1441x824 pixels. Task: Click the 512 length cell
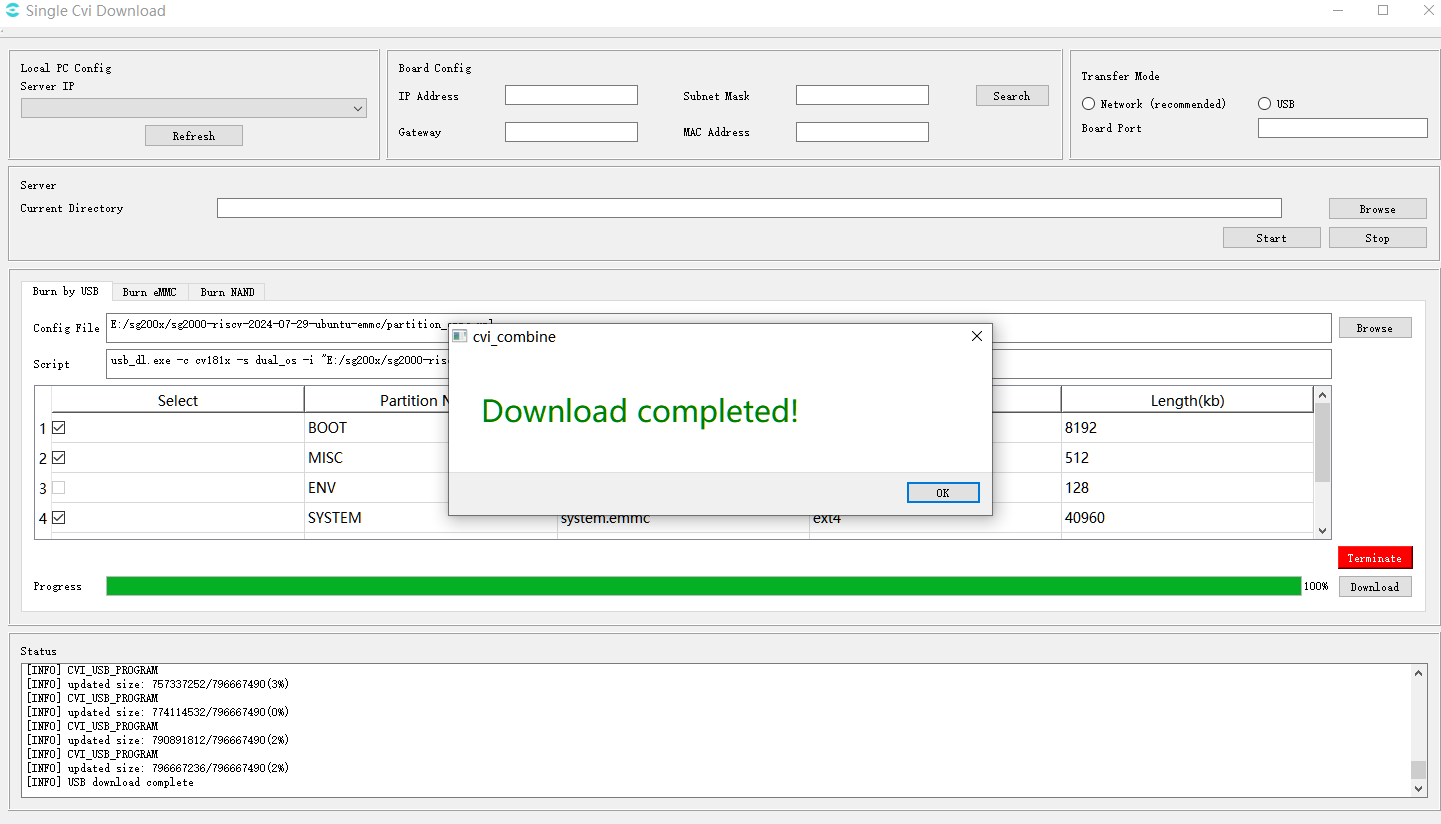tap(1187, 458)
